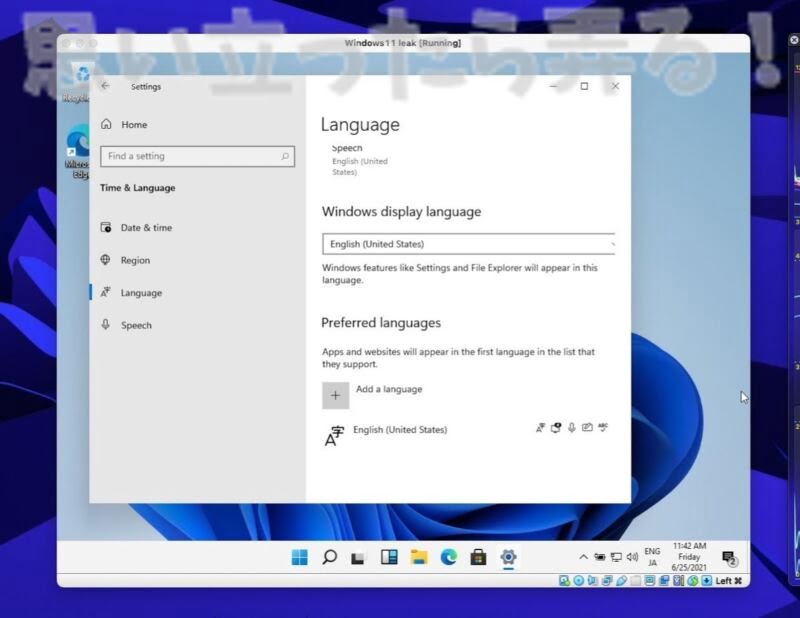
Task: Click the VirtualBox optical disk status icon
Action: coord(579,581)
